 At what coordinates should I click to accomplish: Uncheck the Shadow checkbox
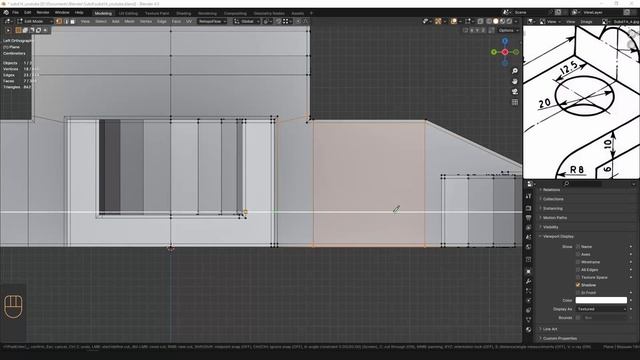pos(578,285)
